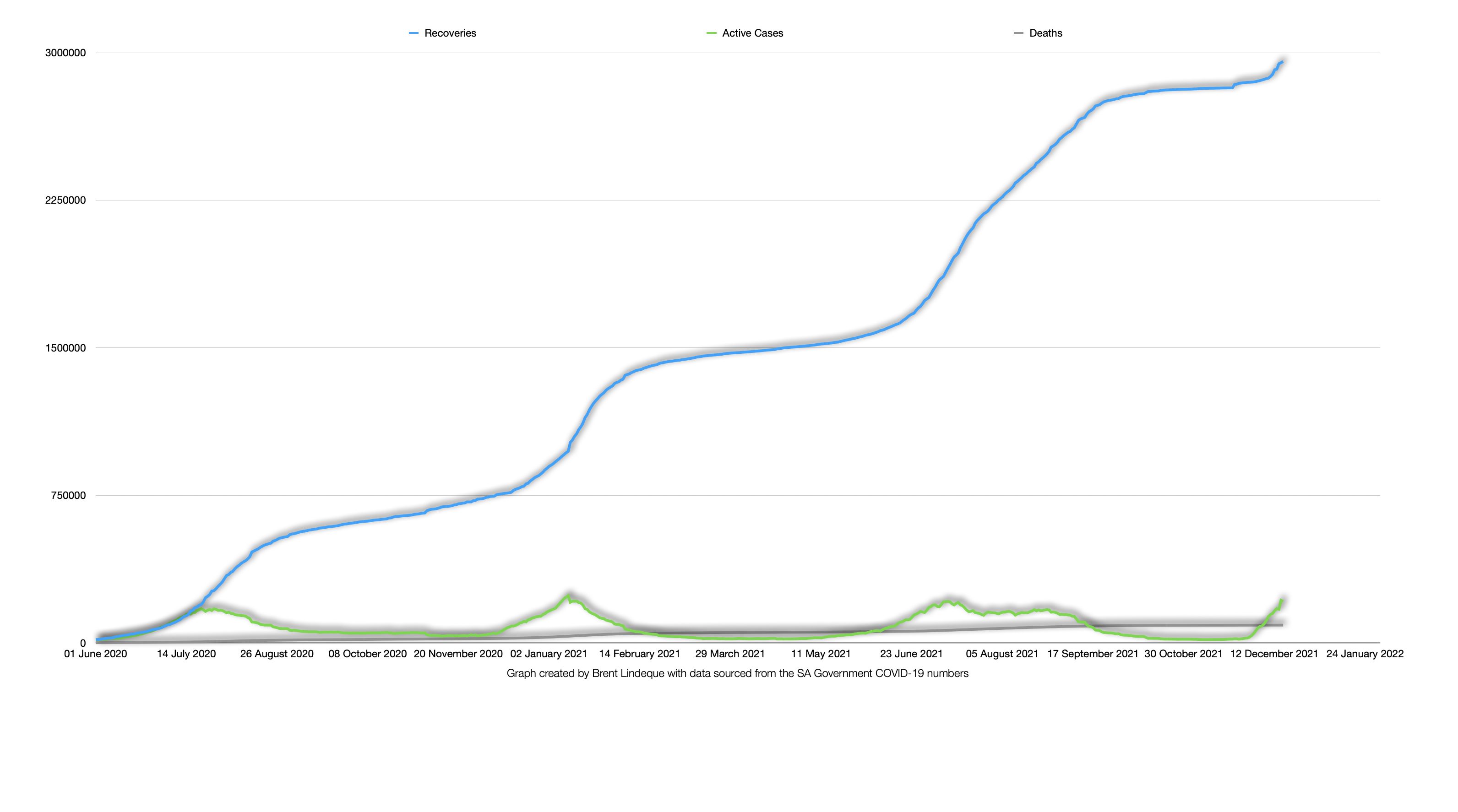1458x812 pixels.
Task: Click the 2250000 y-axis label
Action: [x=65, y=200]
